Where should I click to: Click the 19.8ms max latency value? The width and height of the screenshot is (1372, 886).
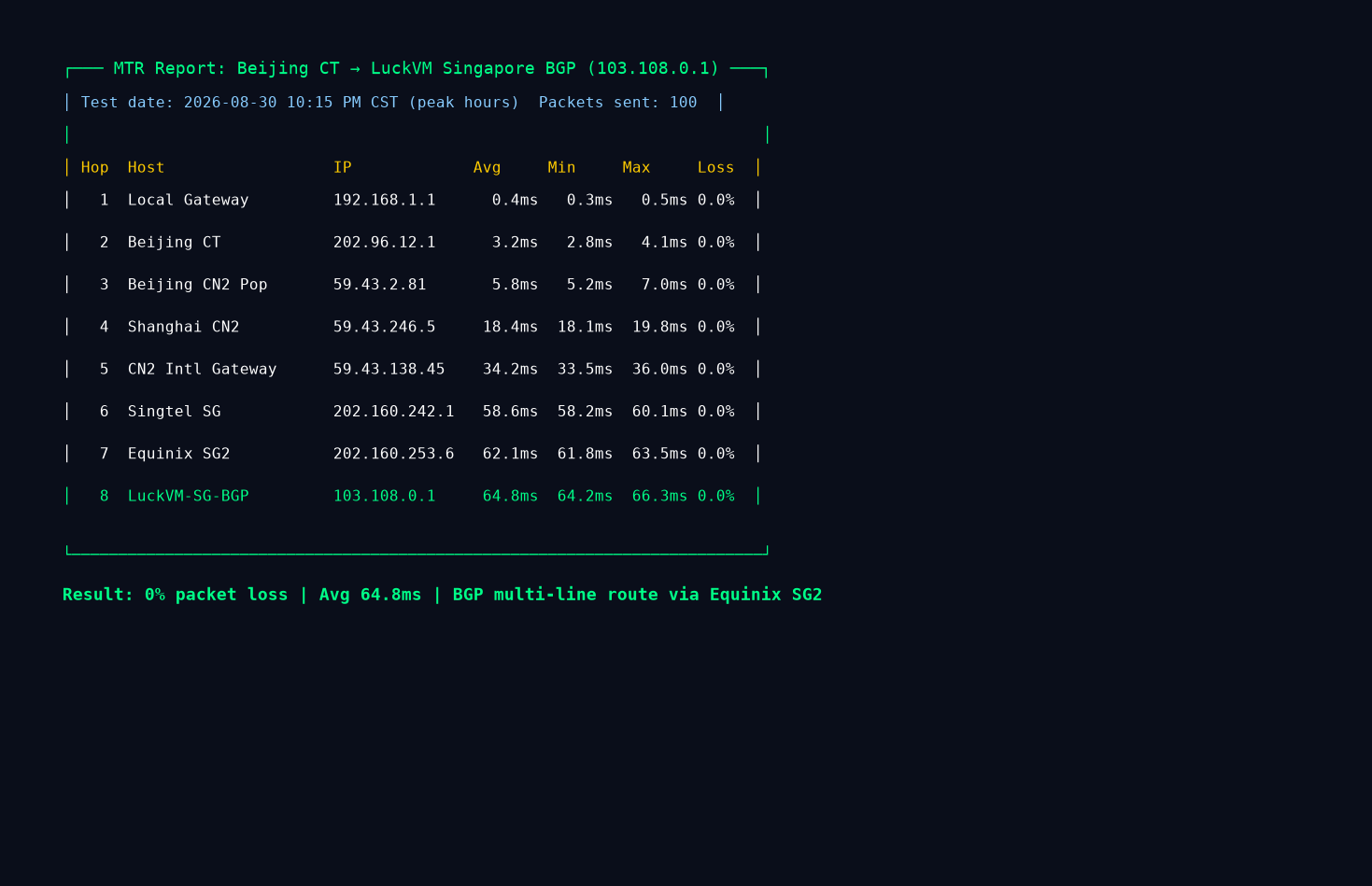(660, 328)
